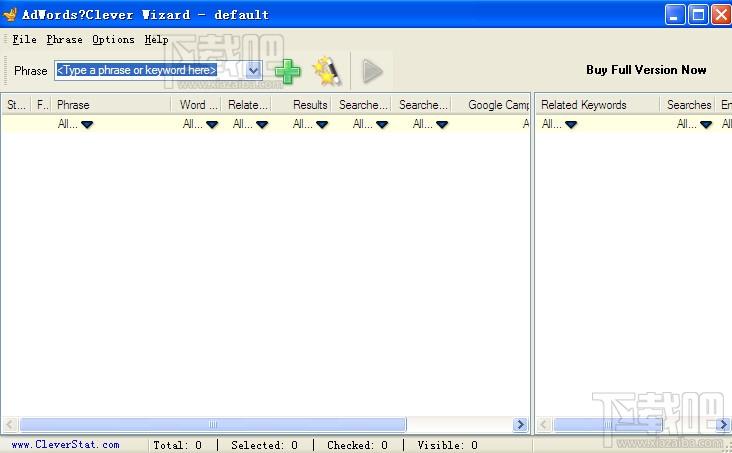Screen dimensions: 732x453
Task: Focus the phrase or keyword input field
Action: coord(150,71)
